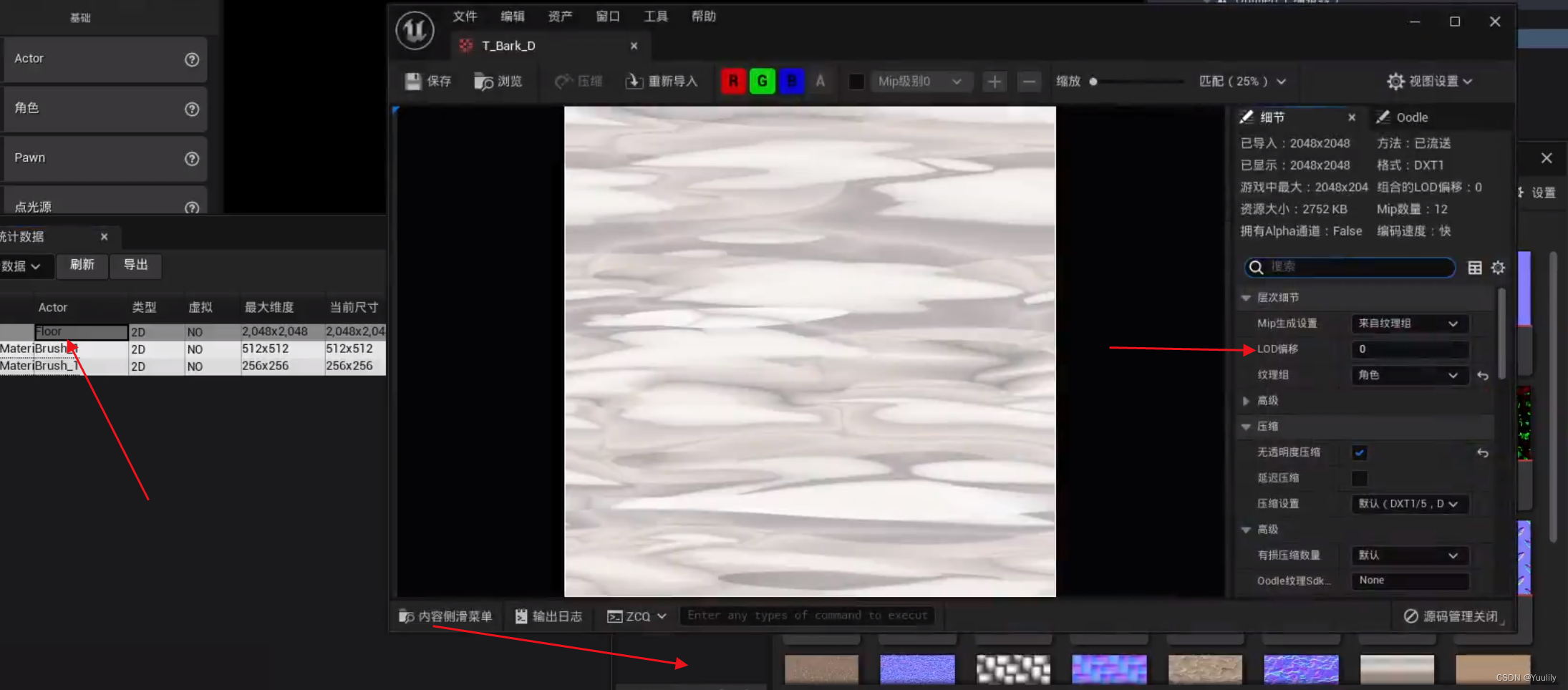
Task: Open the 帮助 menu
Action: (704, 16)
